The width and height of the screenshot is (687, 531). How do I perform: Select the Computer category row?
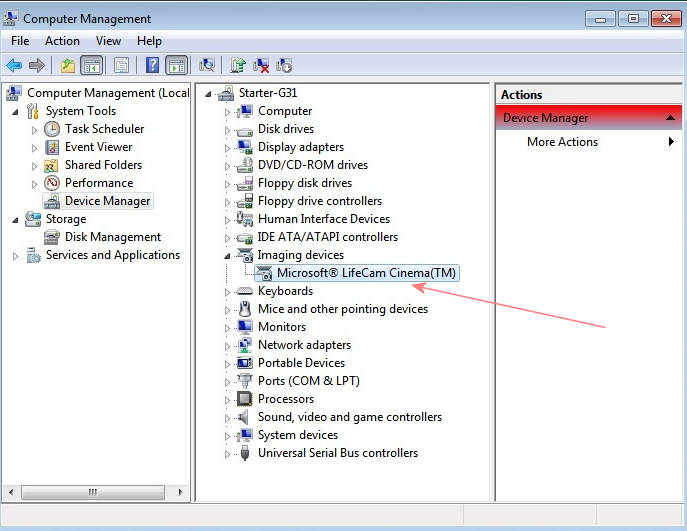[285, 111]
